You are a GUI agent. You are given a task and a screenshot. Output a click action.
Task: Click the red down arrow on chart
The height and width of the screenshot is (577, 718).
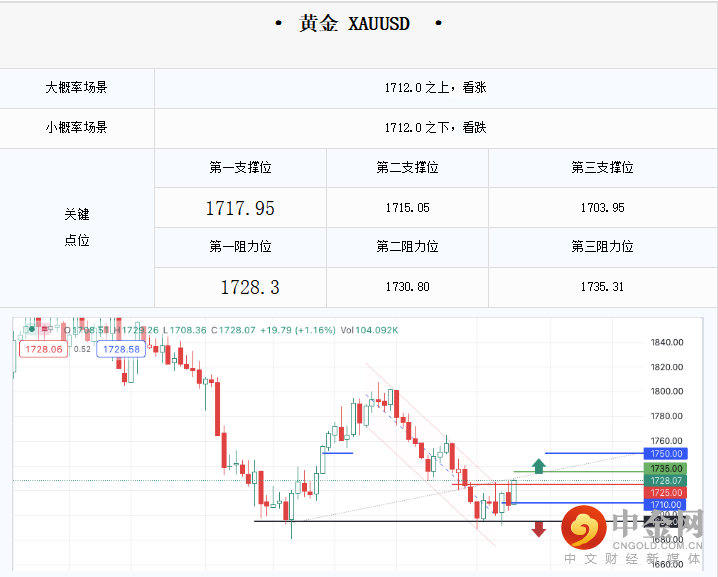[538, 529]
